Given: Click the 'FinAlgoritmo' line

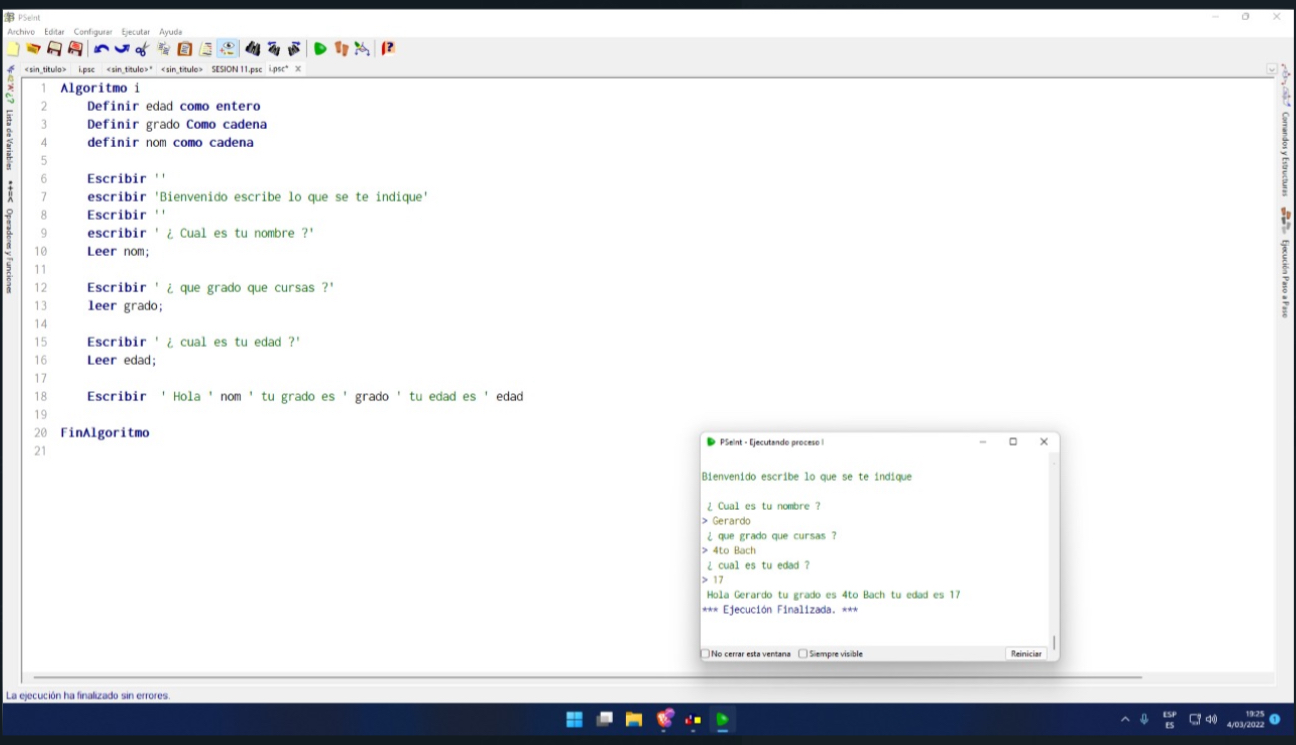Looking at the screenshot, I should coord(105,433).
